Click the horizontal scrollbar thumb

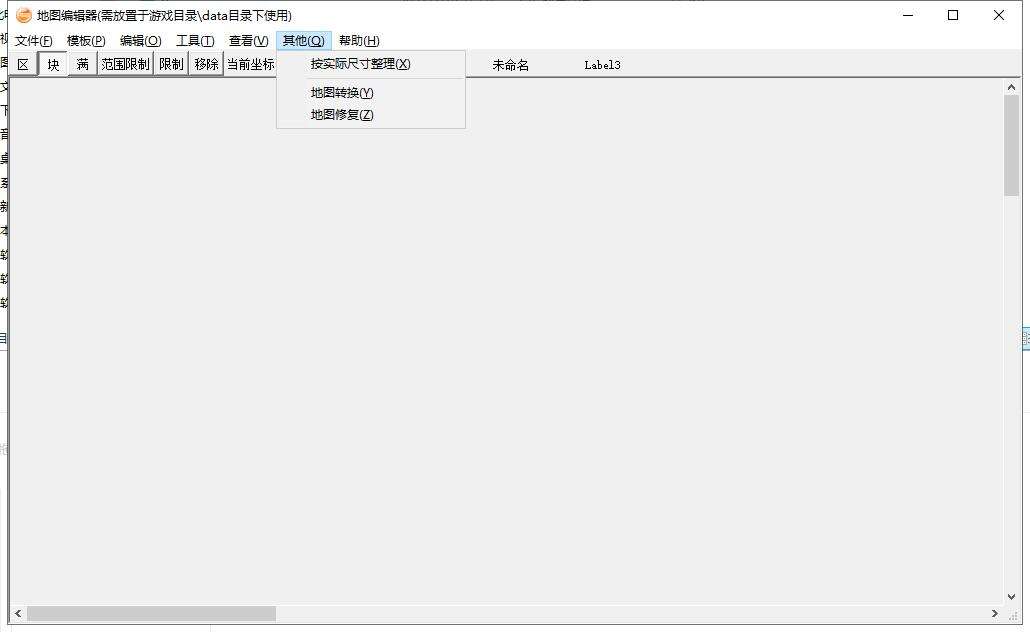151,614
